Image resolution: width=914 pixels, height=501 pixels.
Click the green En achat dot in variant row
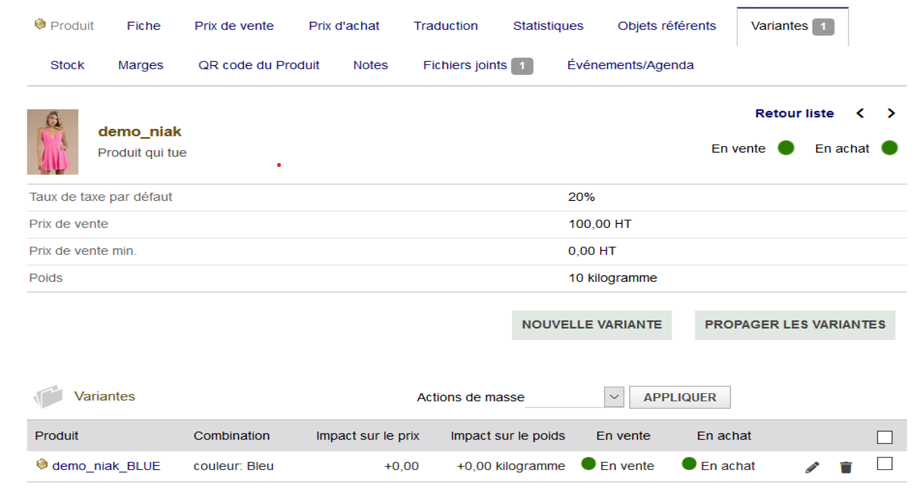pyautogui.click(x=689, y=464)
